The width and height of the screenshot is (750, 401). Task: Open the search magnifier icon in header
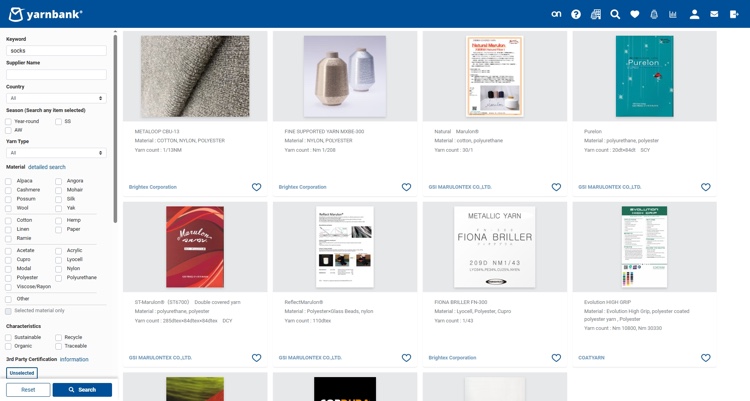coord(615,14)
